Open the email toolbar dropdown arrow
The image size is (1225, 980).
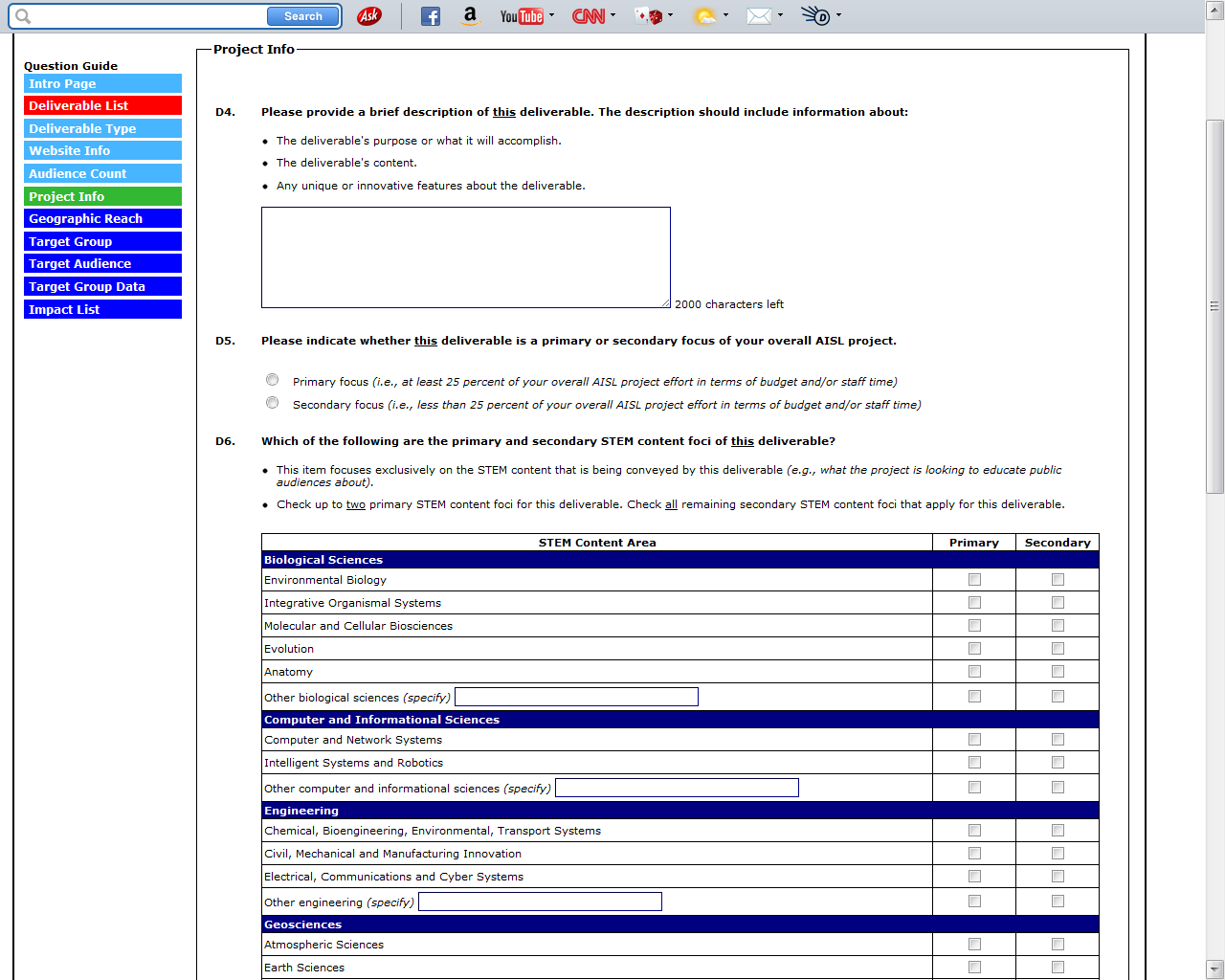(781, 15)
